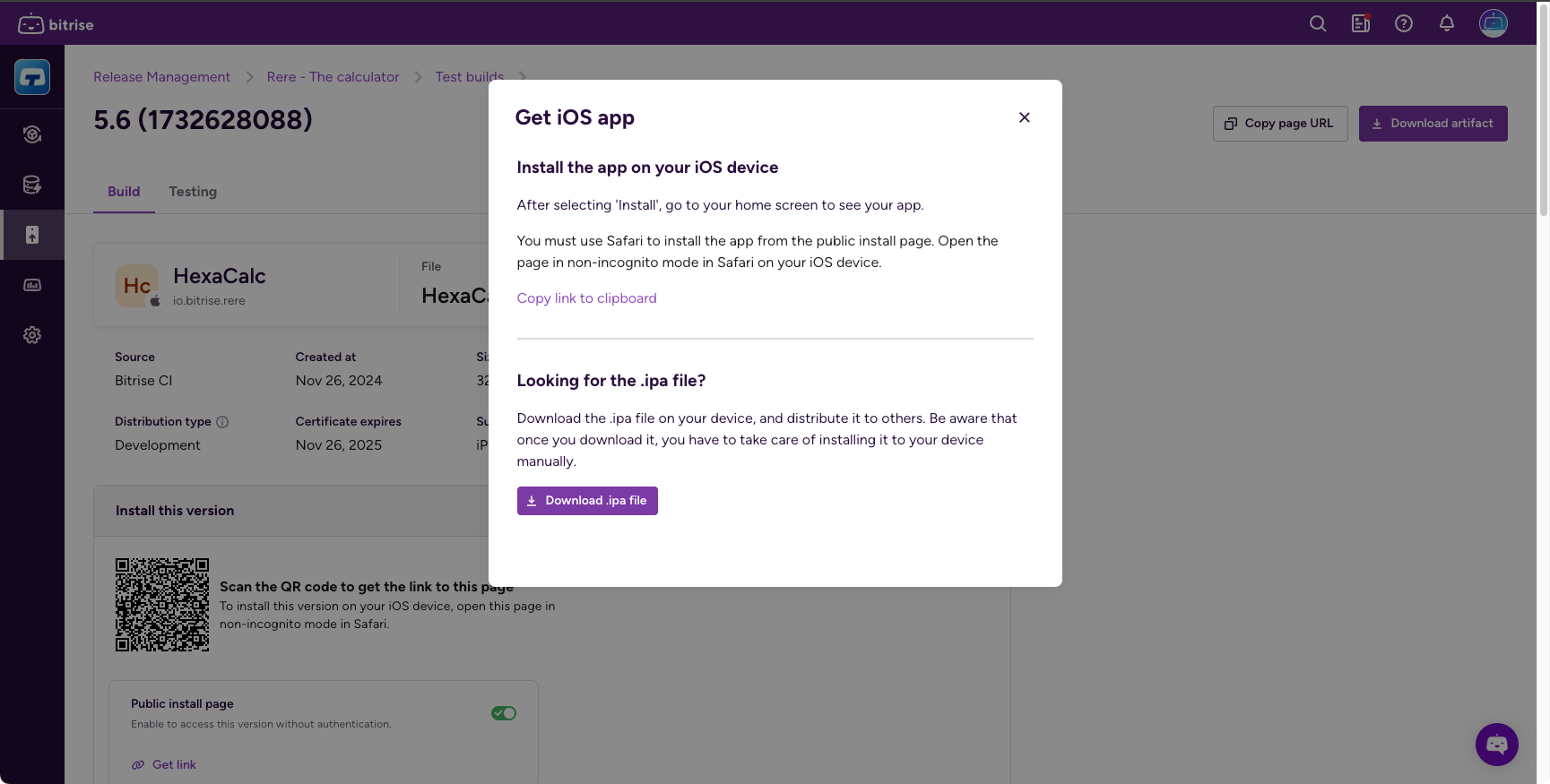The image size is (1550, 784).
Task: Select the Release Management sidebar icon
Action: (x=32, y=235)
